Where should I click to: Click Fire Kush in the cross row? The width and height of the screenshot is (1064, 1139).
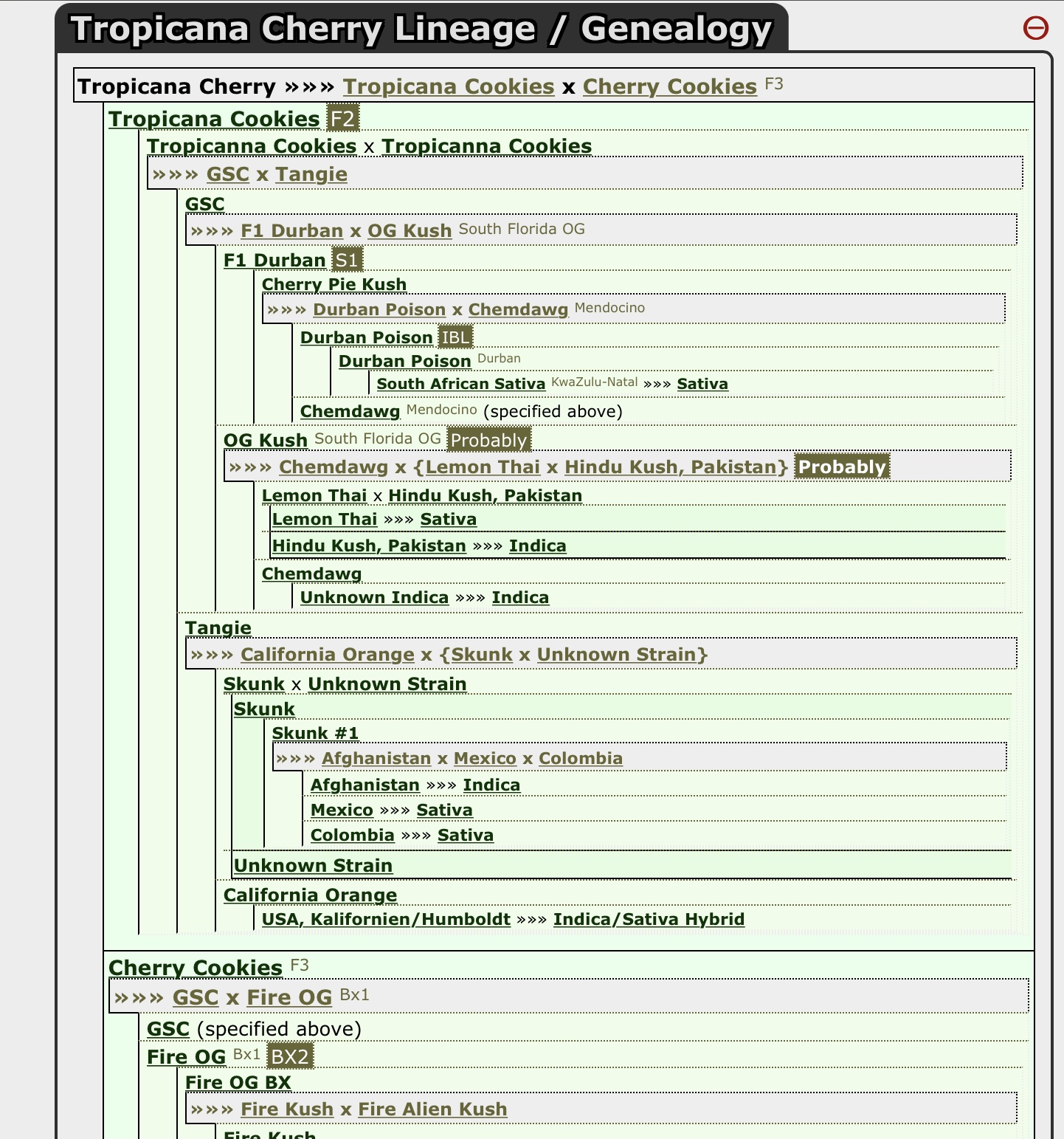(287, 1109)
